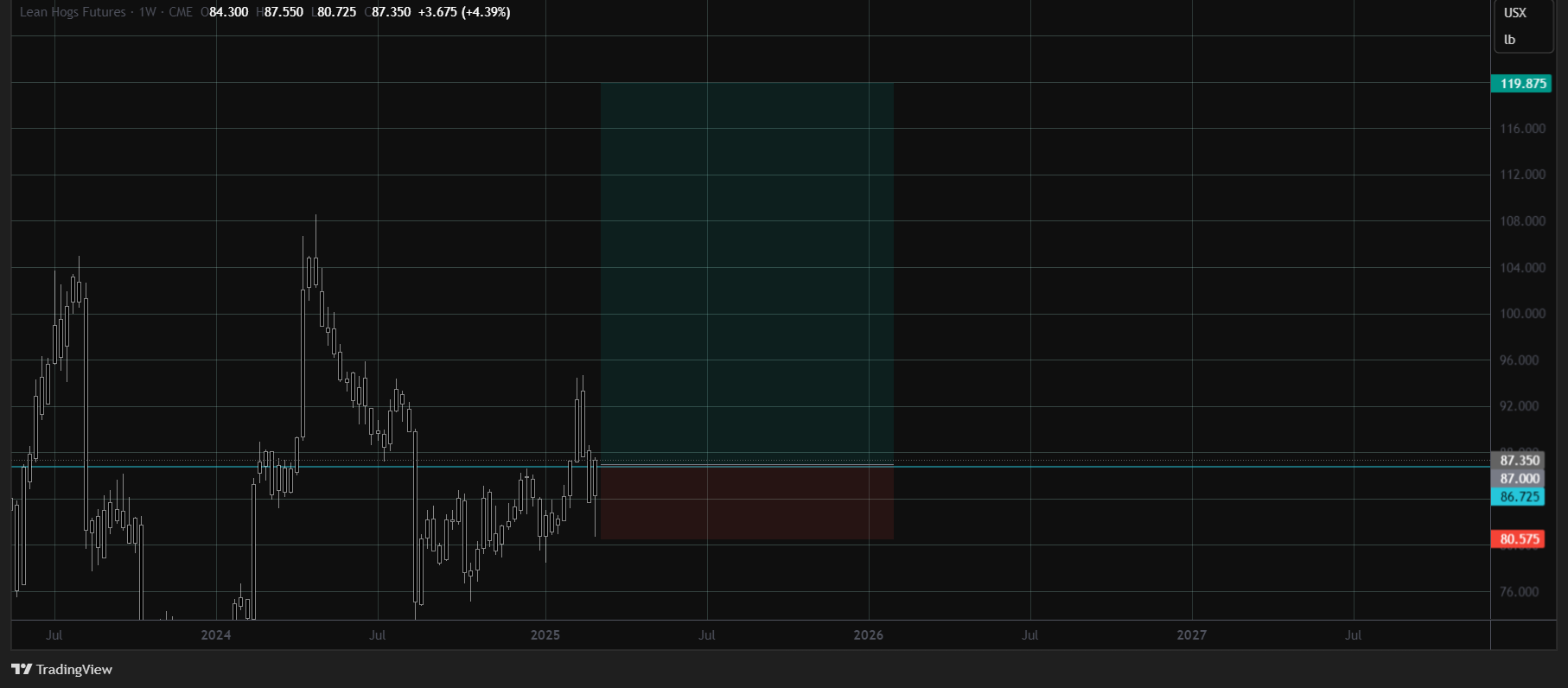Click the red 80.575 stop price label
The height and width of the screenshot is (688, 1568).
(1518, 539)
